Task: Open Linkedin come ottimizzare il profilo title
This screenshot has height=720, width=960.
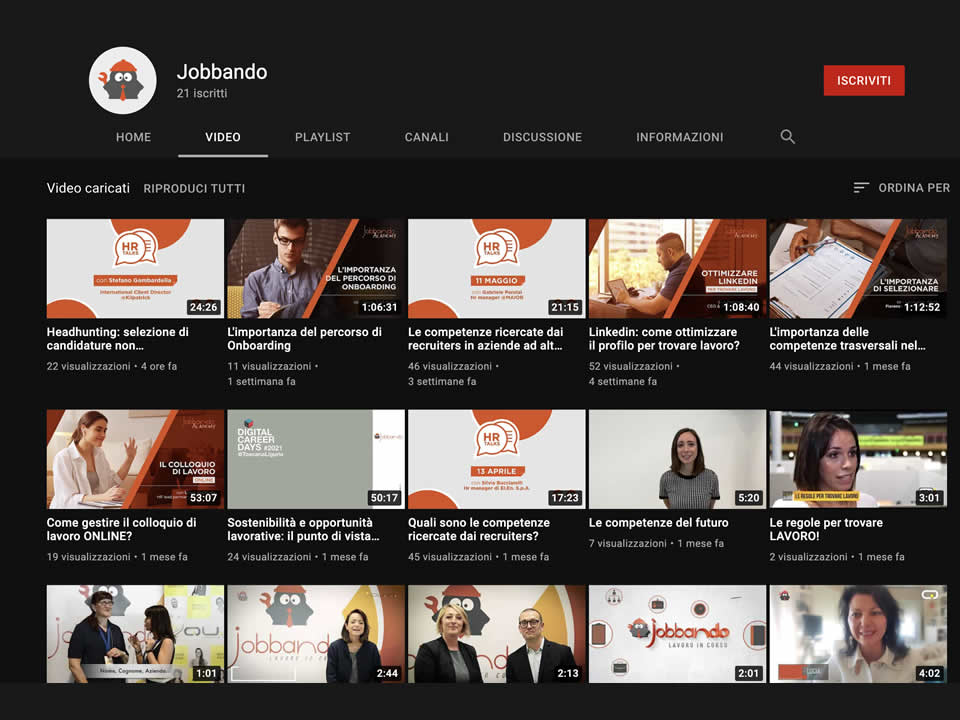Action: coord(664,339)
